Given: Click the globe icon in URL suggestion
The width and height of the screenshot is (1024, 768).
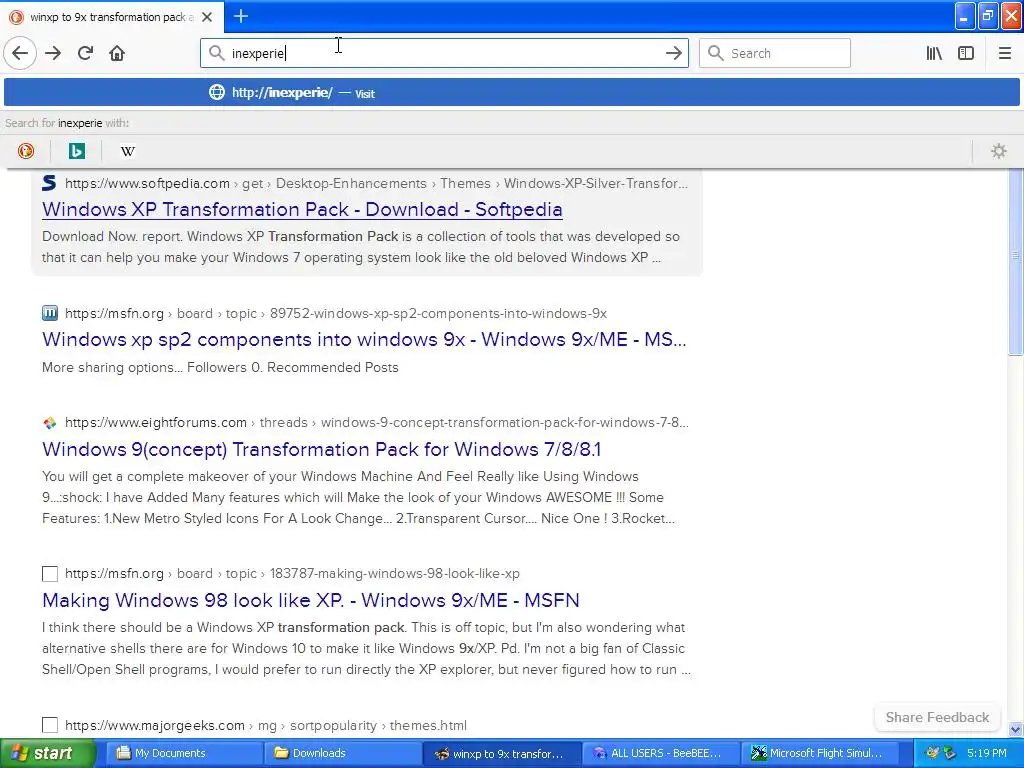Looking at the screenshot, I should tap(217, 92).
